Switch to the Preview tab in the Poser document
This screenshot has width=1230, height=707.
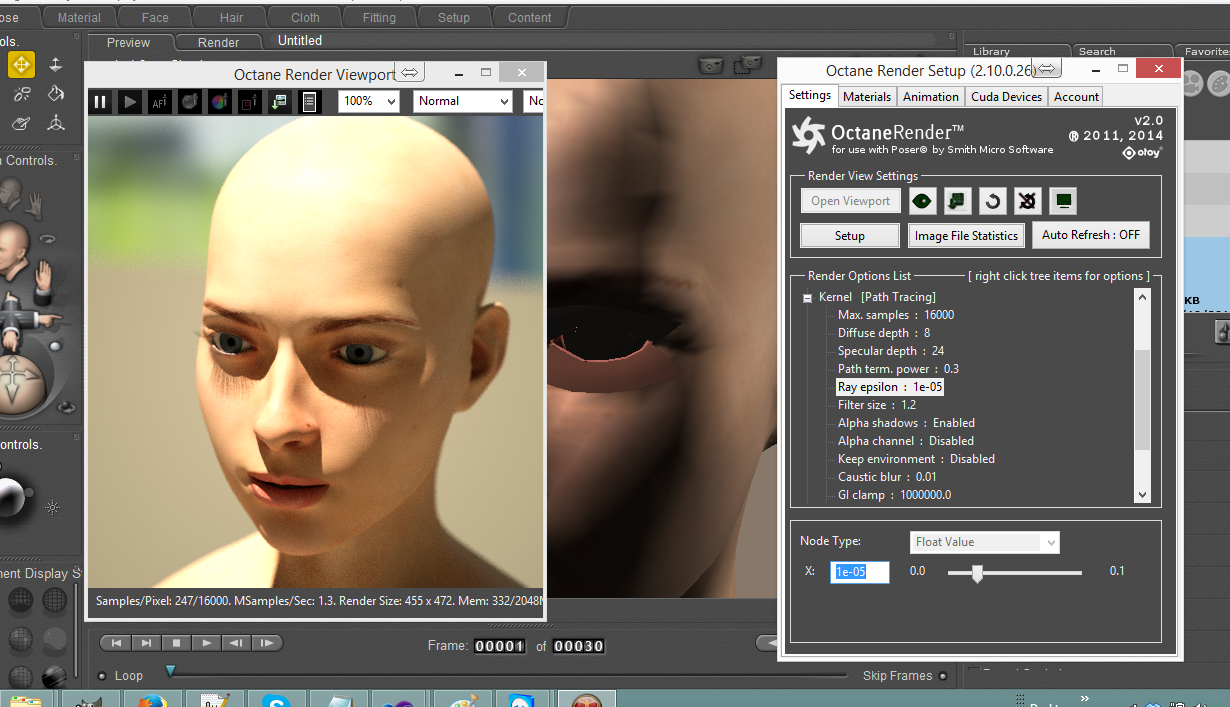coord(128,42)
